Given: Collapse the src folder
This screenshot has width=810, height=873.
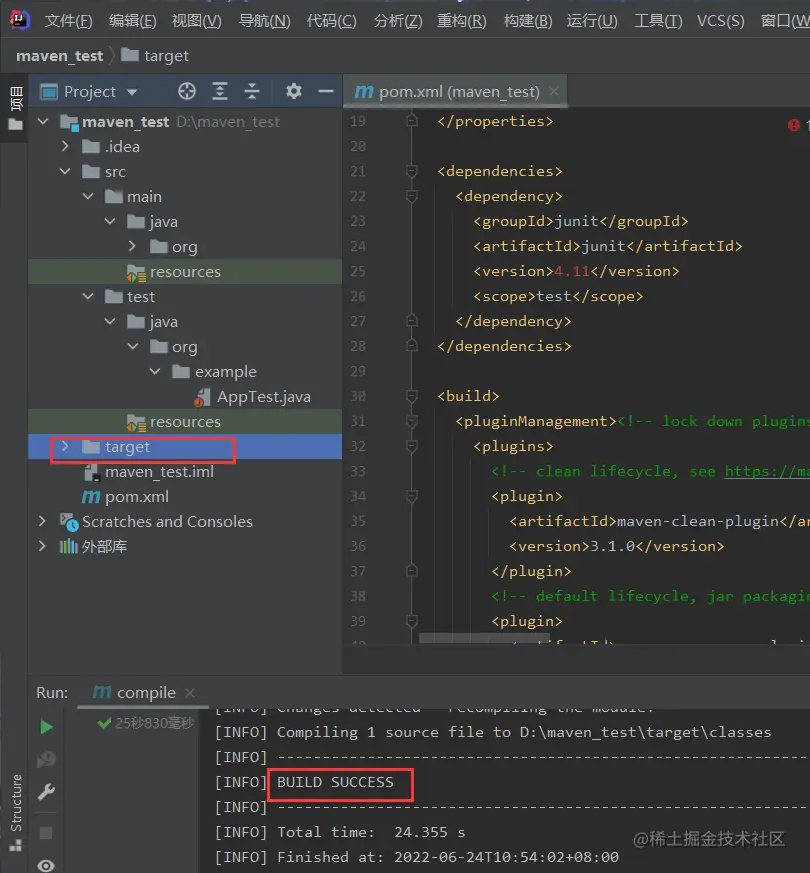Looking at the screenshot, I should pos(65,171).
